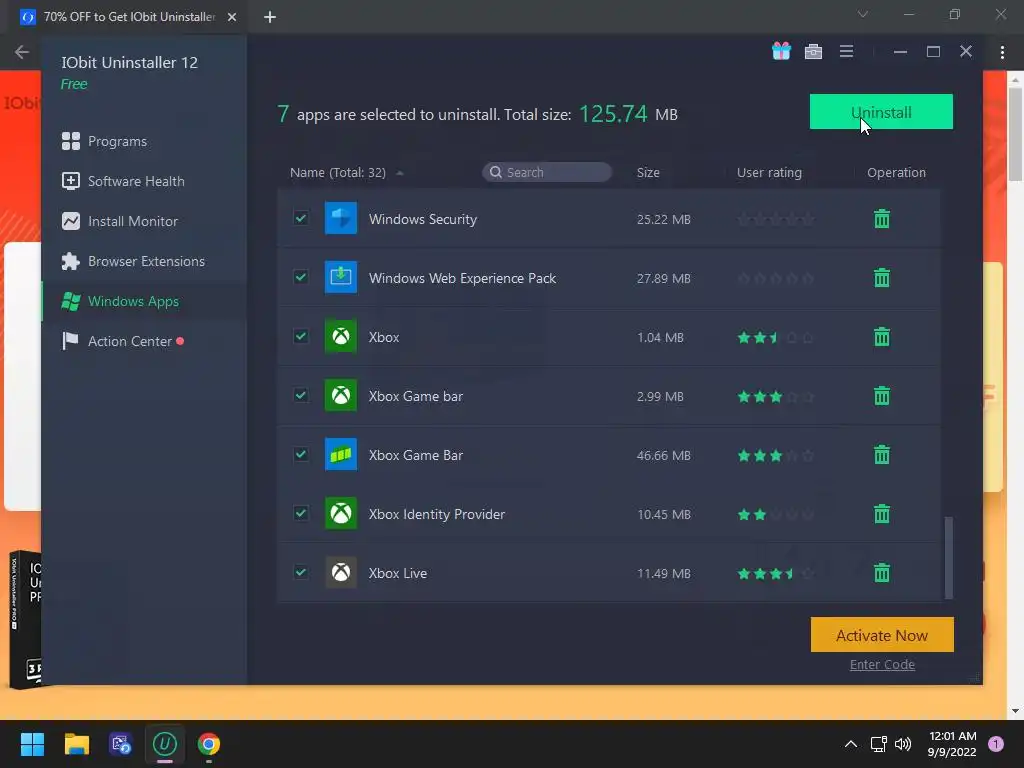
Task: Click the volume speaker tray icon
Action: pyautogui.click(x=903, y=744)
